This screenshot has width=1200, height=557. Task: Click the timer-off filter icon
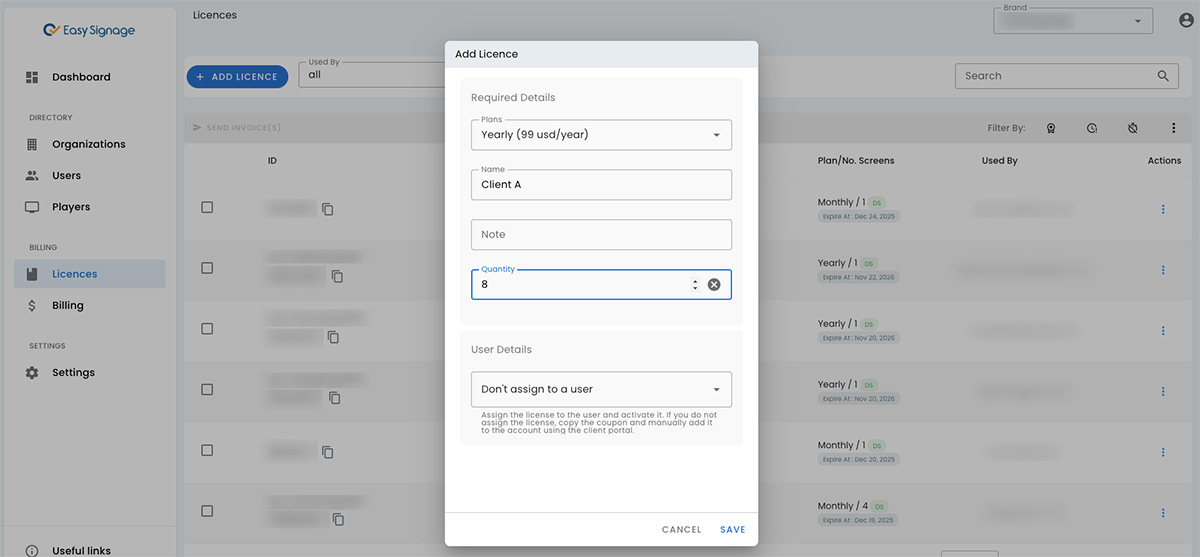(x=1132, y=129)
